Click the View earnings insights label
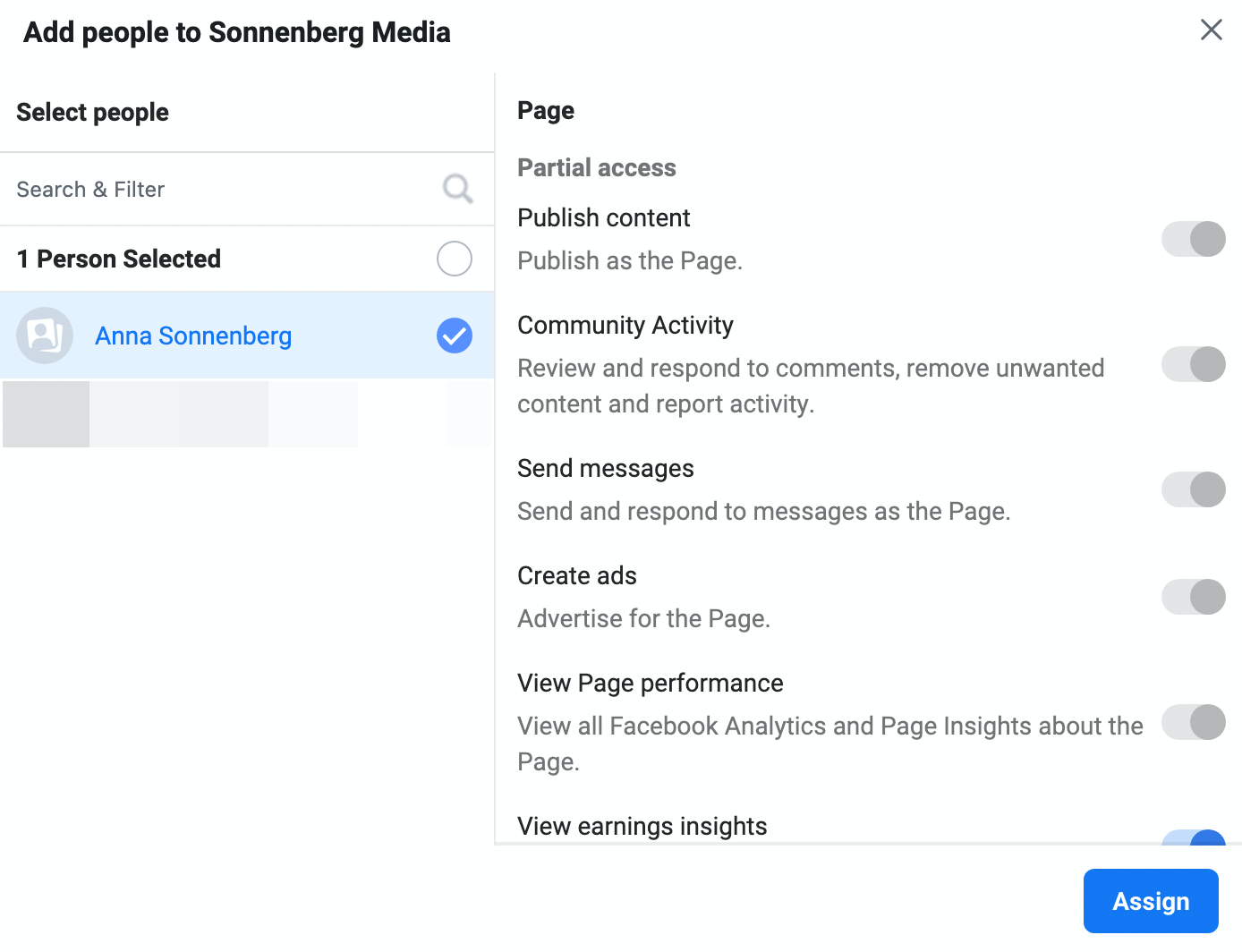 tap(642, 826)
